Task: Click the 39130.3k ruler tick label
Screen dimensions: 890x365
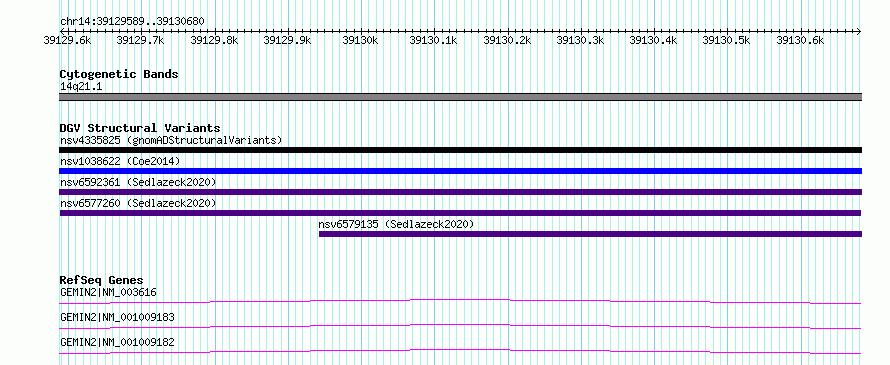Action: tap(580, 40)
